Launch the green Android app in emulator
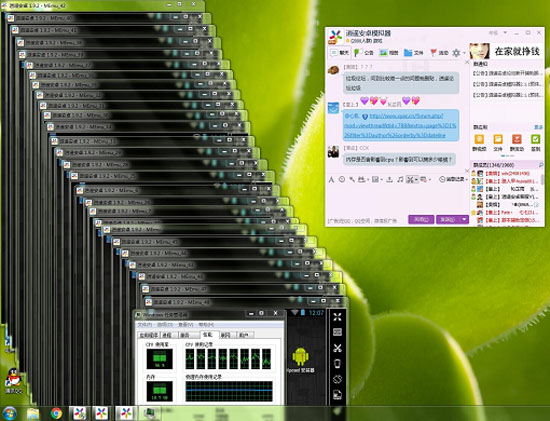550x421 pixels. (300, 357)
